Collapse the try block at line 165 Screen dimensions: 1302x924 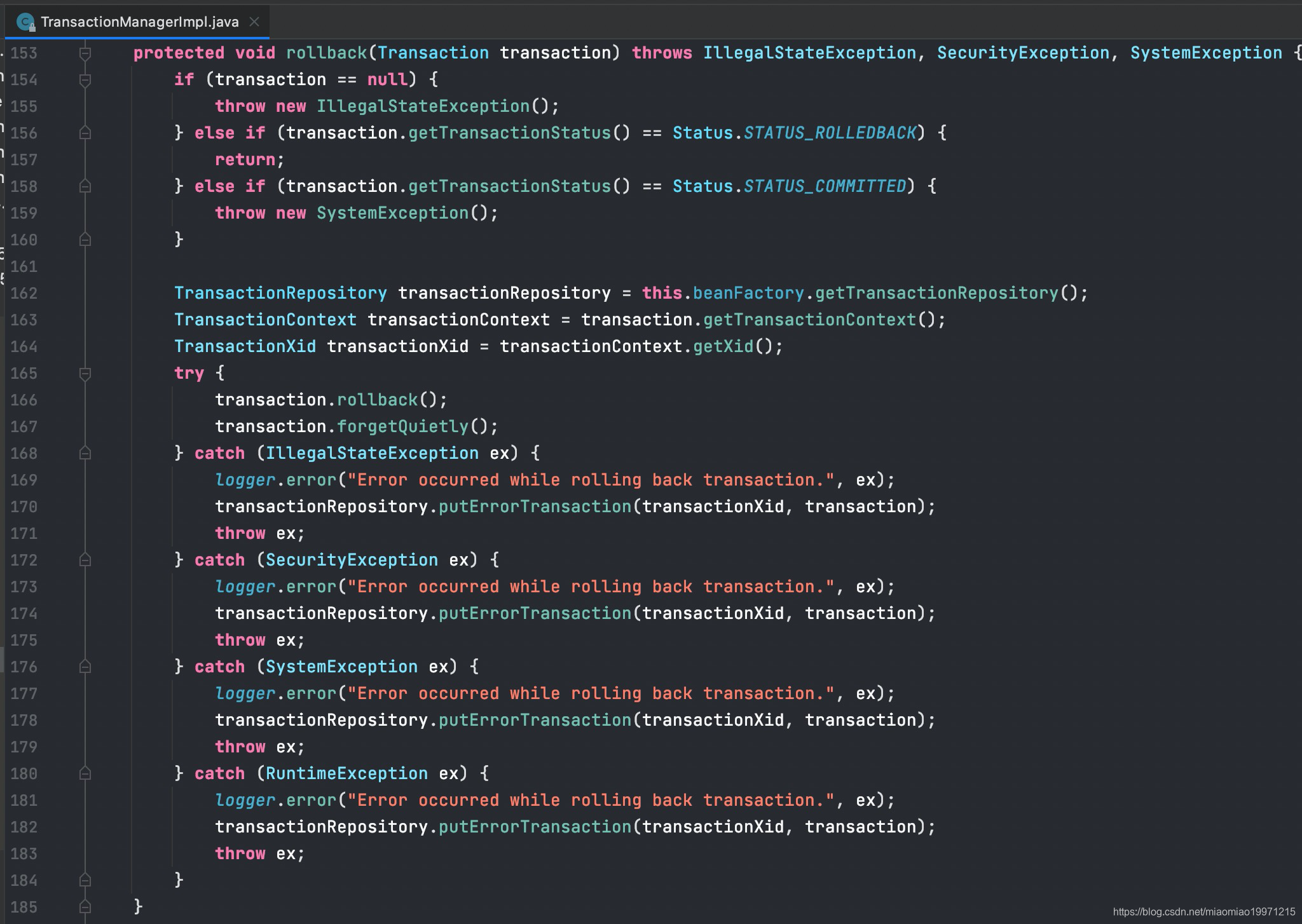(x=85, y=374)
